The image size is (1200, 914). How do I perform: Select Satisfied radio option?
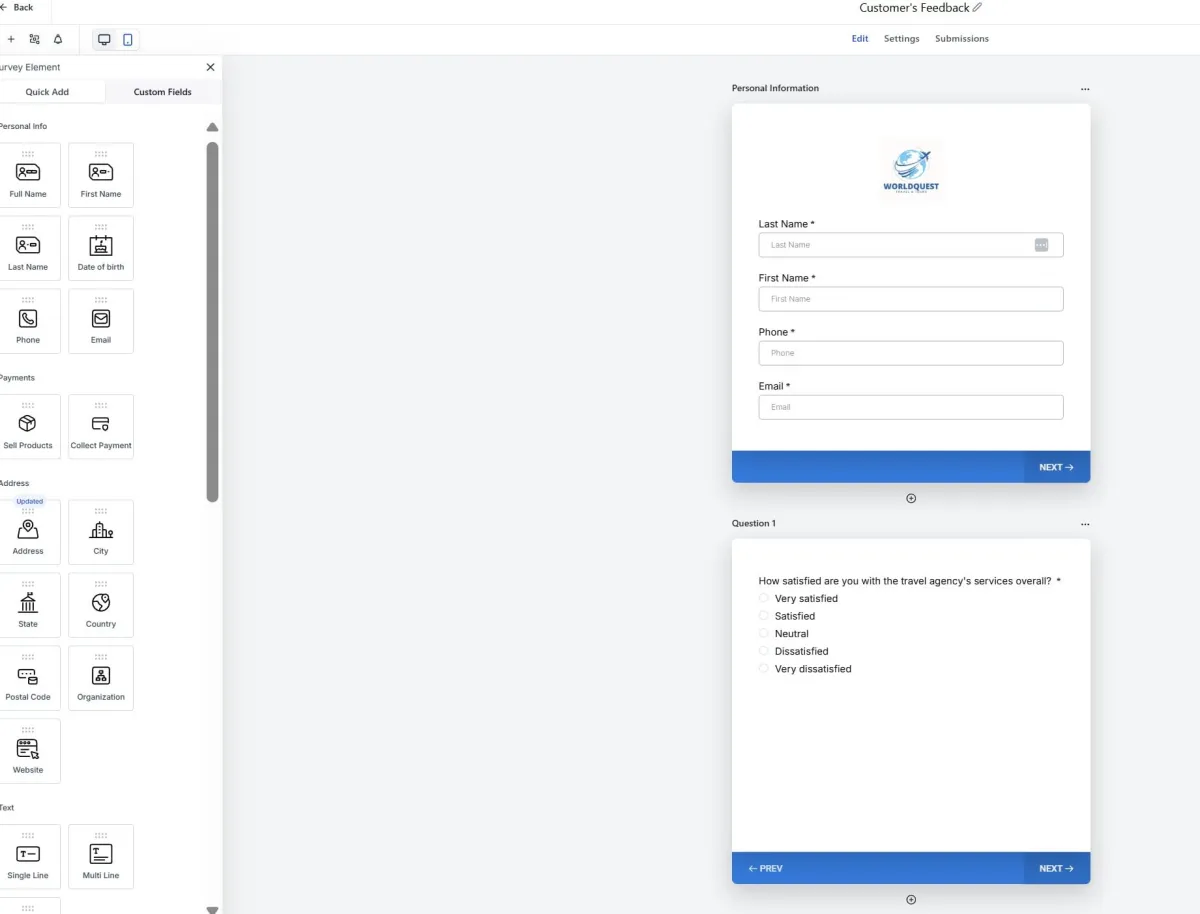coord(764,616)
